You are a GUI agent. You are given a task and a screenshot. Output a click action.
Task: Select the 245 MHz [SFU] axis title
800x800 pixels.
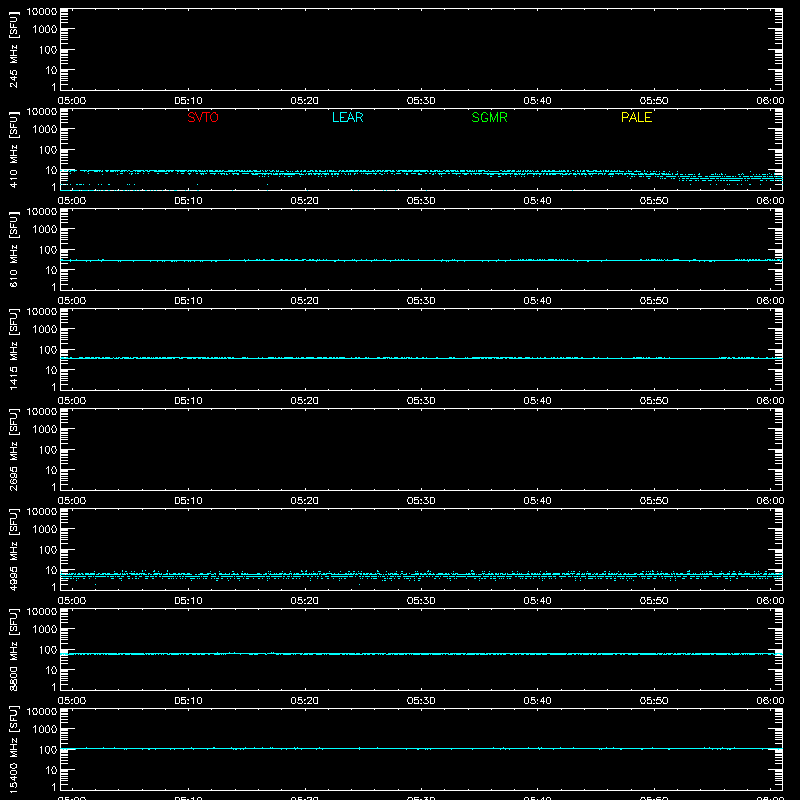click(x=13, y=49)
